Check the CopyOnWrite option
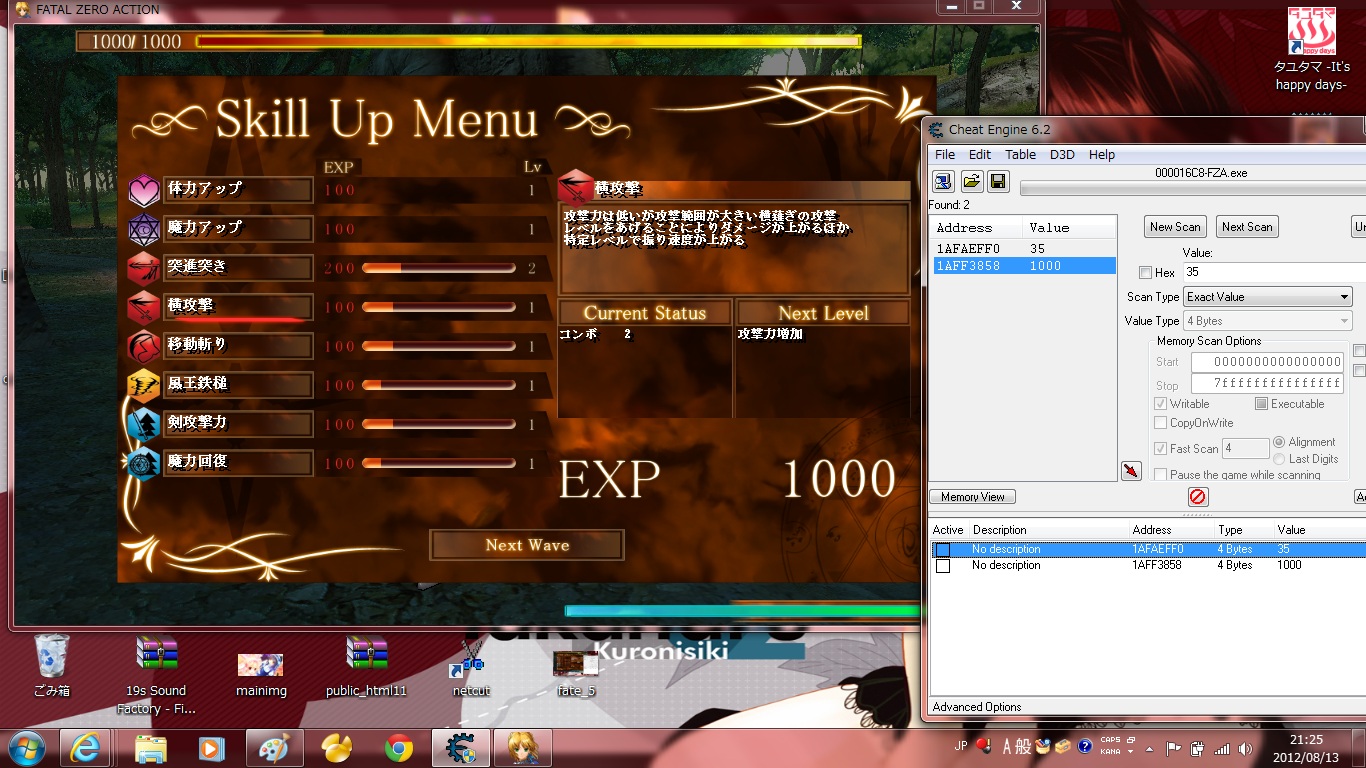1366x768 pixels. click(x=1160, y=423)
